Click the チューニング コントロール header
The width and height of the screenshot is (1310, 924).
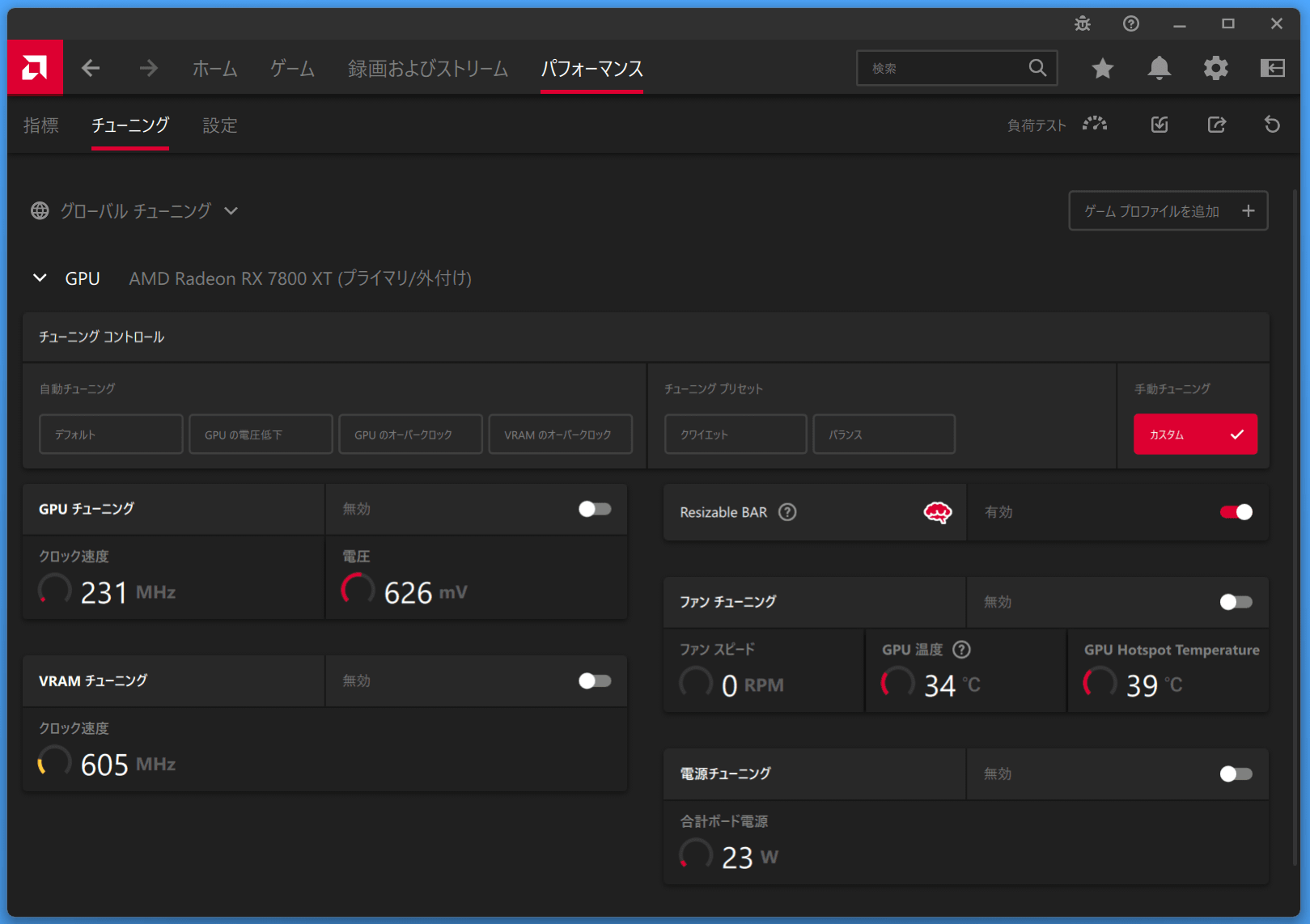tap(102, 337)
